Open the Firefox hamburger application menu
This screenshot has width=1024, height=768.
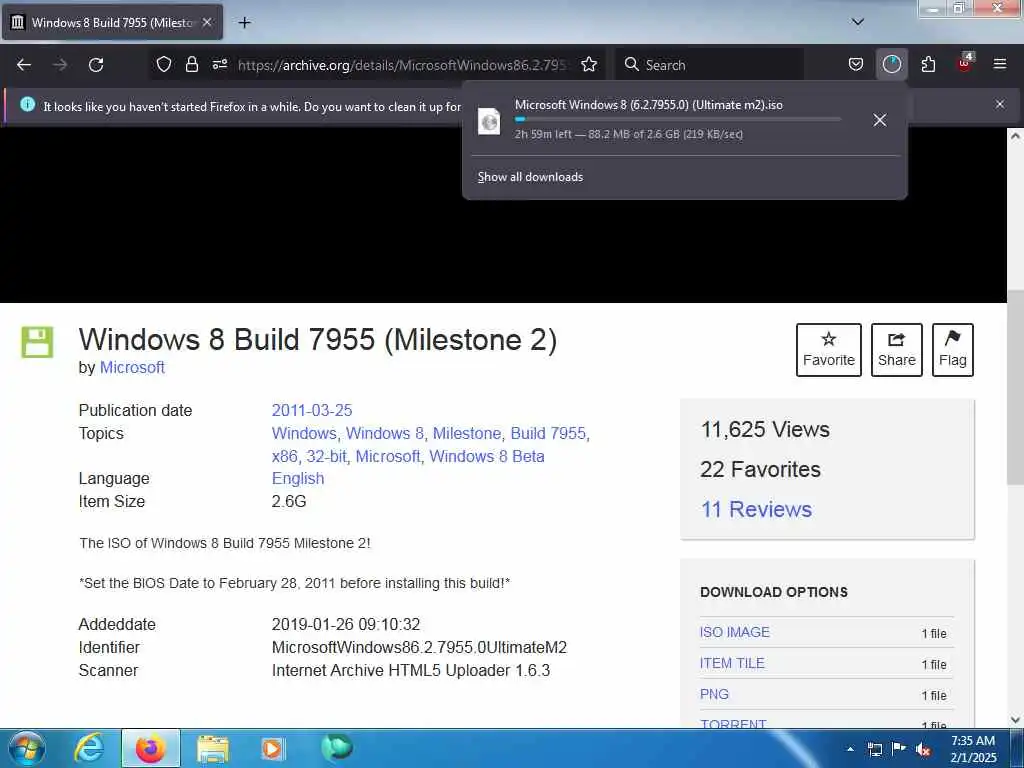click(1000, 65)
